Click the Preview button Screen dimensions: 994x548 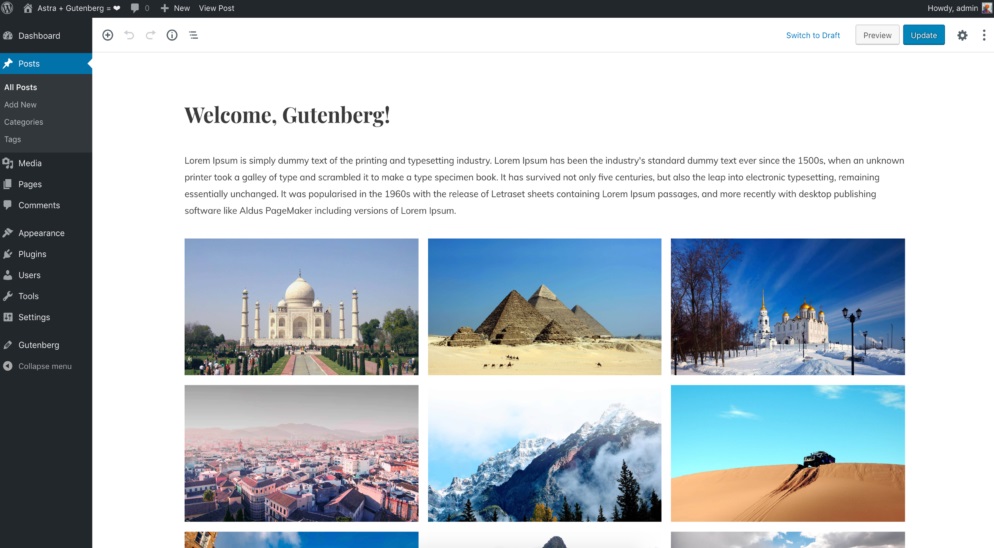click(877, 35)
